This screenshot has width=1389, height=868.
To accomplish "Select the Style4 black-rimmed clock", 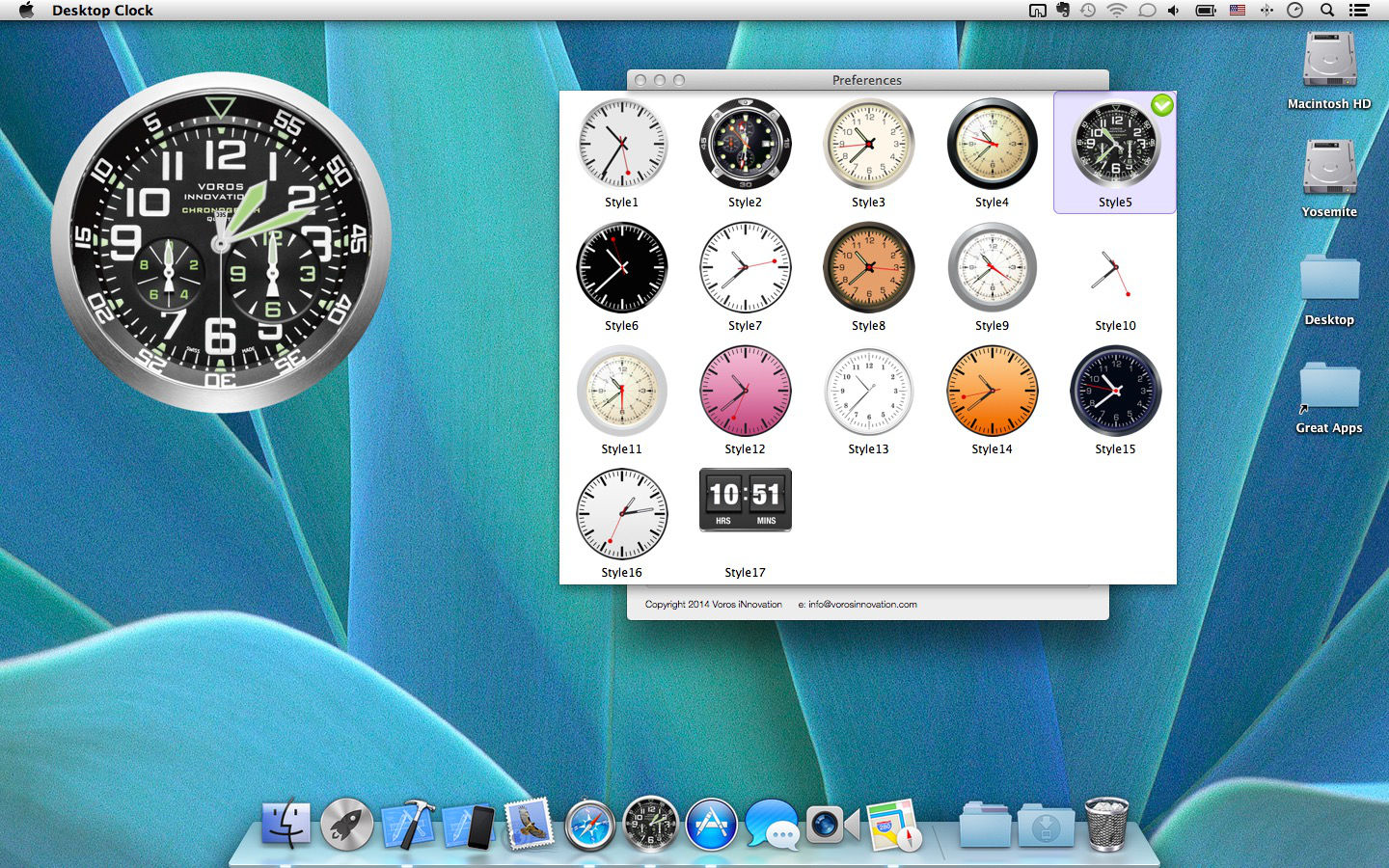I will (x=992, y=144).
